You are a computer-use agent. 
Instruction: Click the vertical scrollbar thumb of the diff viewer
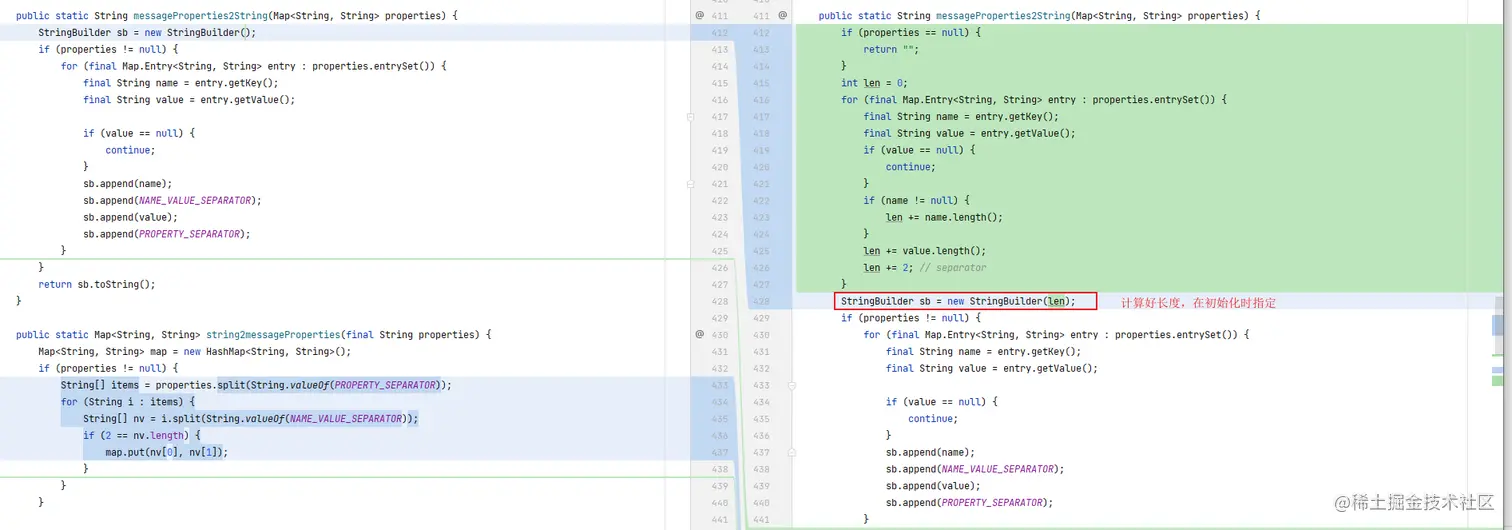[1498, 324]
